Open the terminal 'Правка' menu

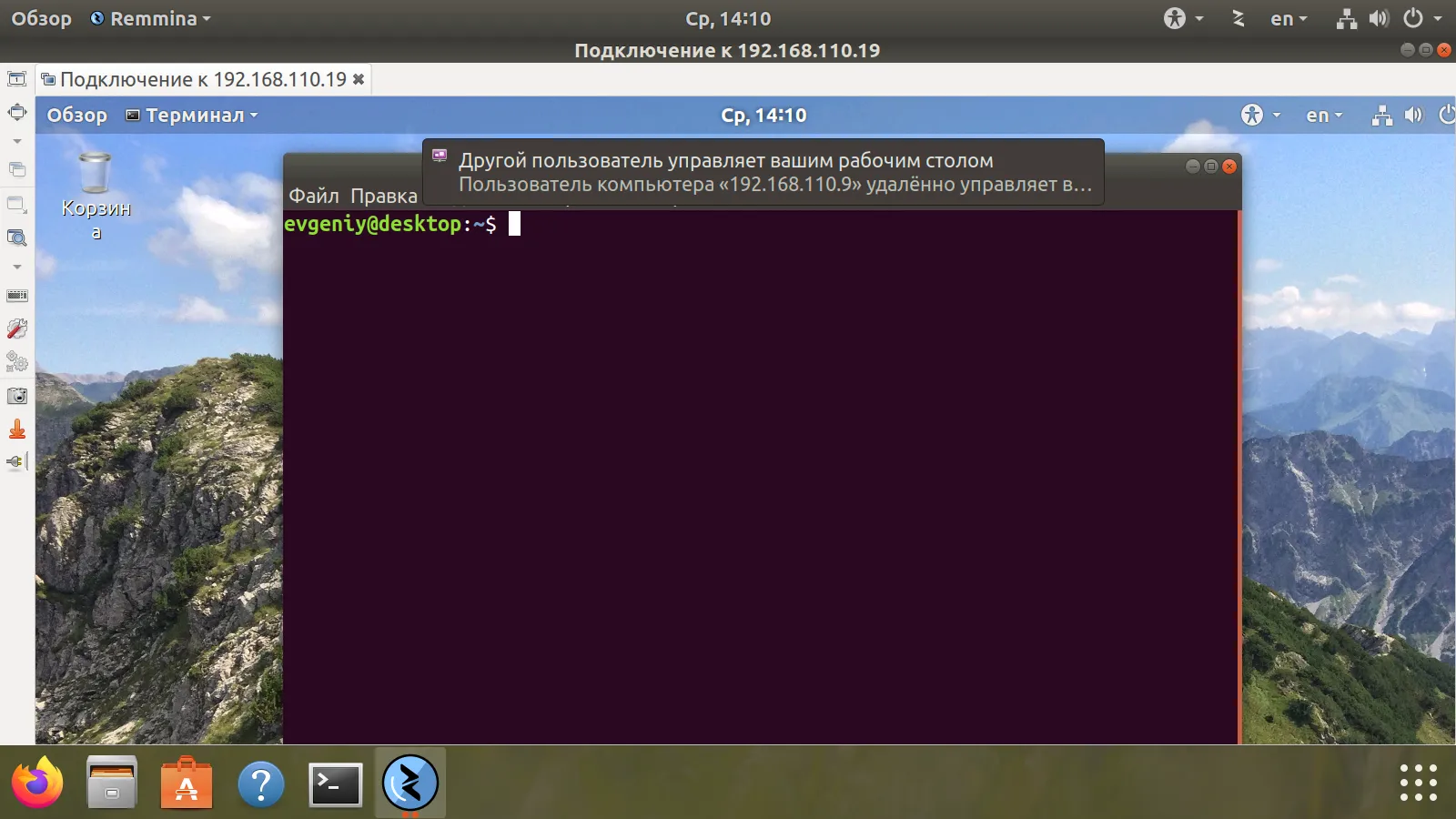pos(384,196)
